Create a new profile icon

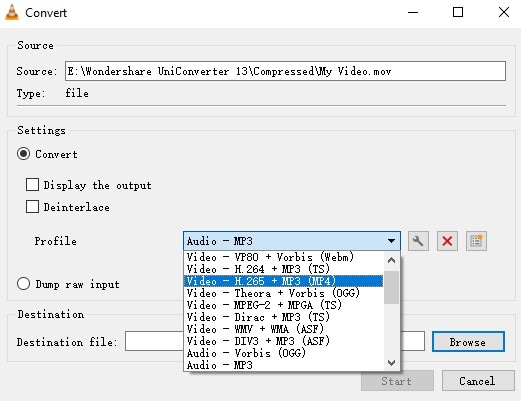pos(476,241)
